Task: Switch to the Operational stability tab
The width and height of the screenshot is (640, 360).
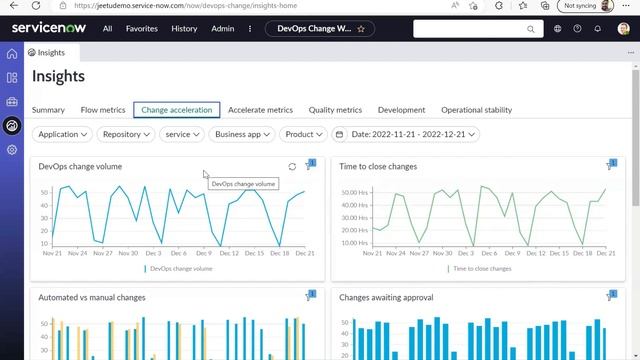Action: (x=476, y=110)
